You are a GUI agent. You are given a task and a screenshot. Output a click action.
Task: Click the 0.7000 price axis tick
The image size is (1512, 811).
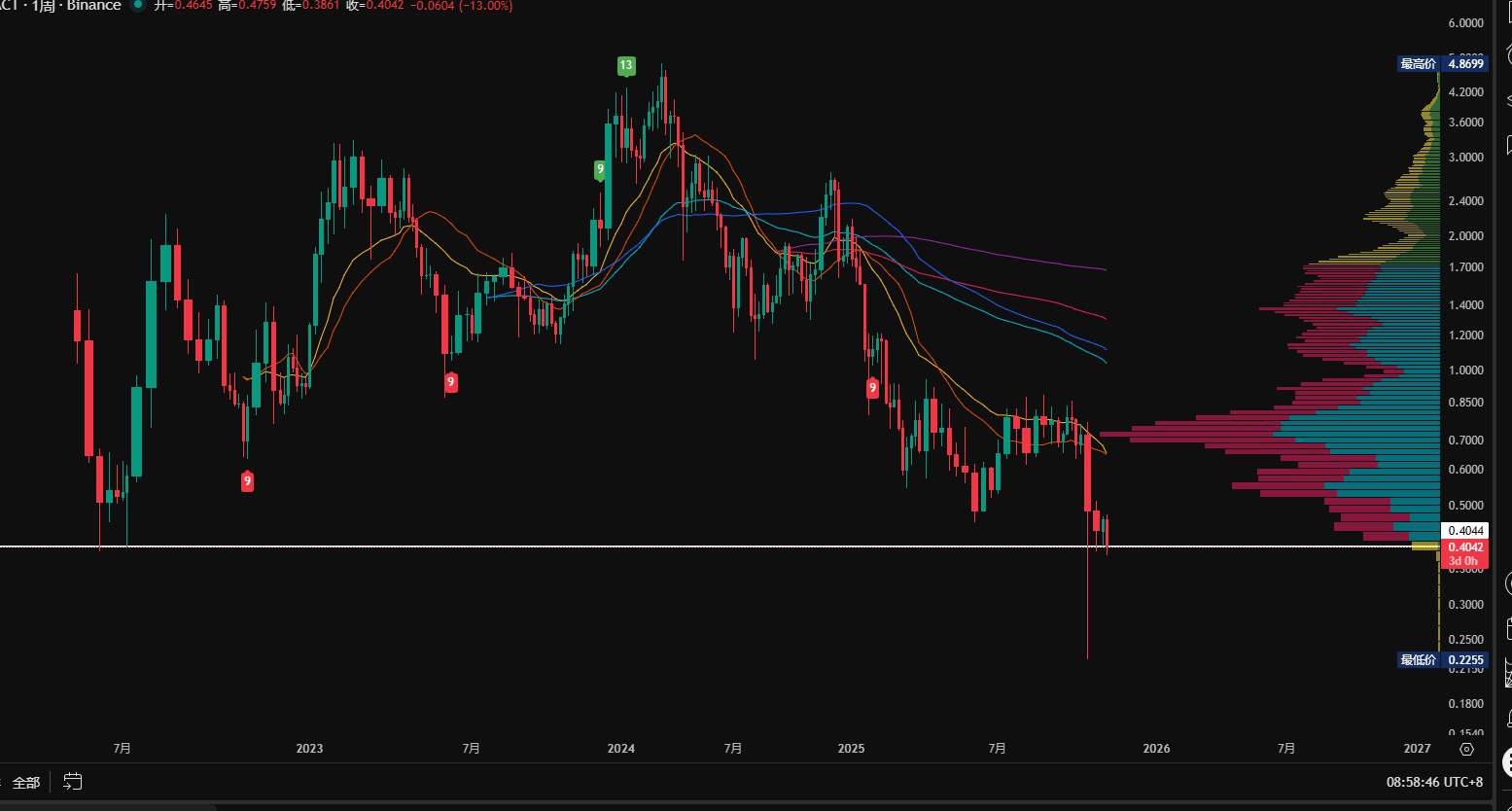tap(1467, 440)
